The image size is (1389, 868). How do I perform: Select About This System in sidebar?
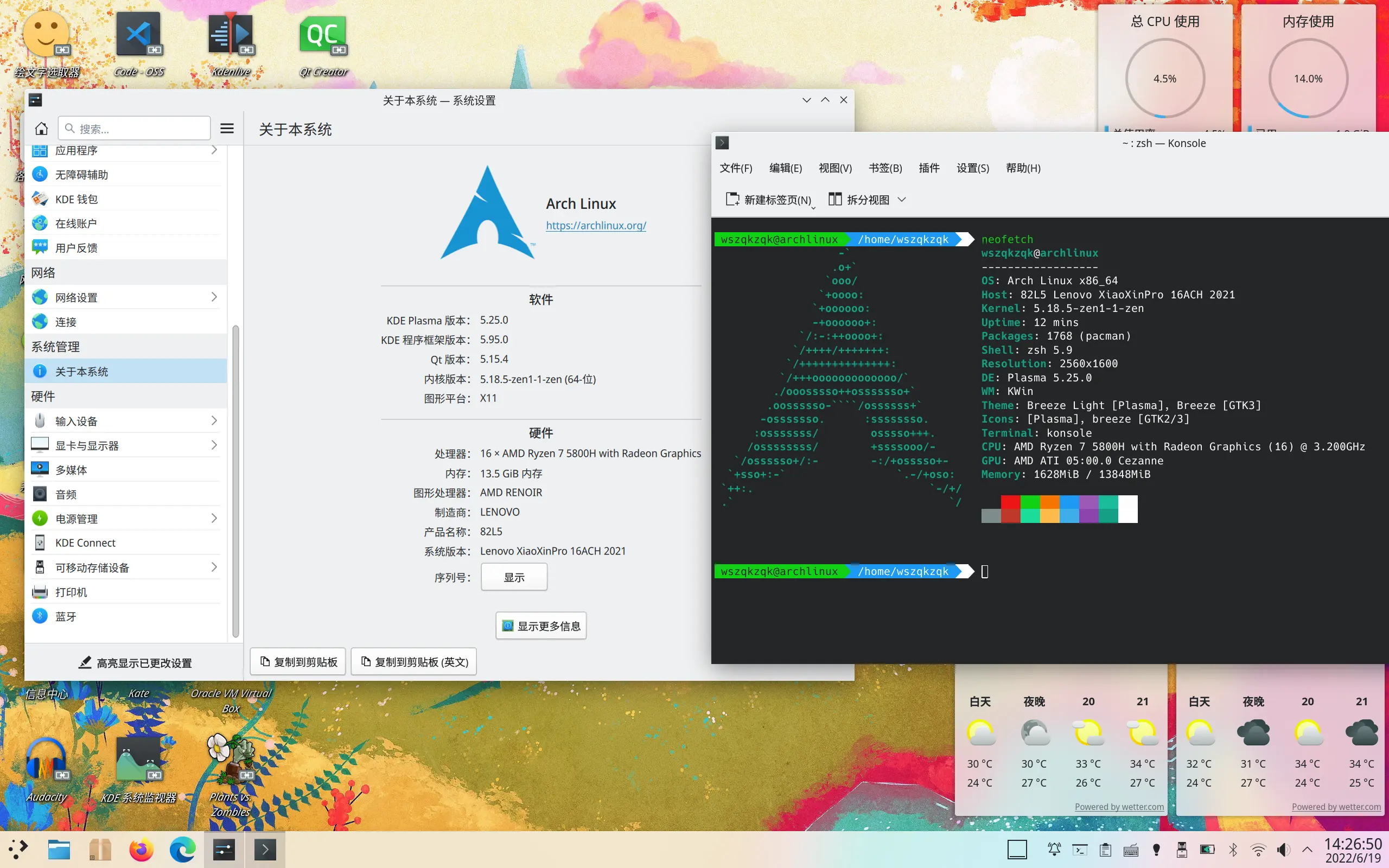click(126, 371)
